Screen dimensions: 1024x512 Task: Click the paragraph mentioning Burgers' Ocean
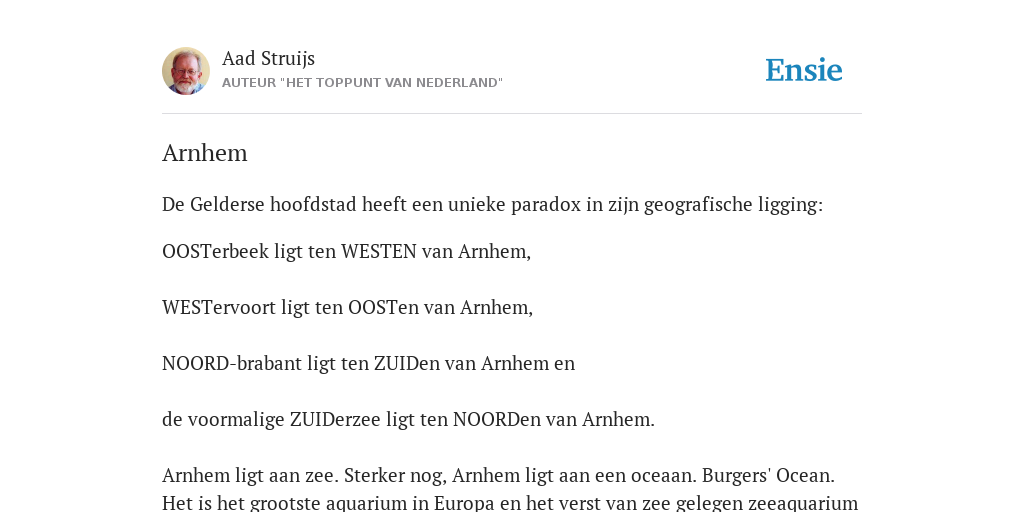pyautogui.click(x=510, y=488)
